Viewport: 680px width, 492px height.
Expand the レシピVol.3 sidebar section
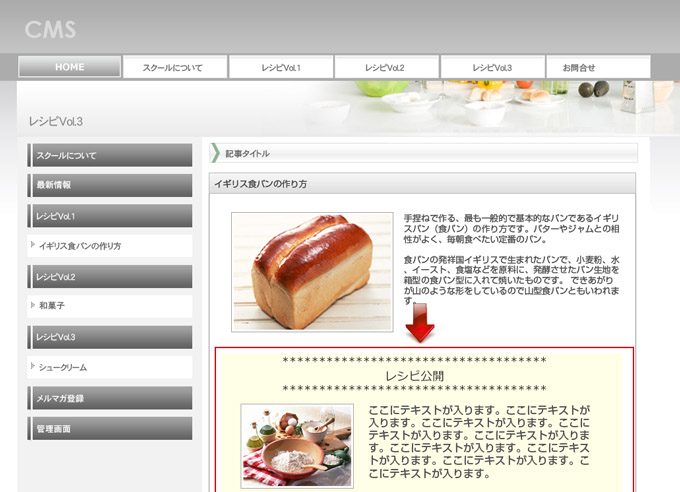coord(109,338)
